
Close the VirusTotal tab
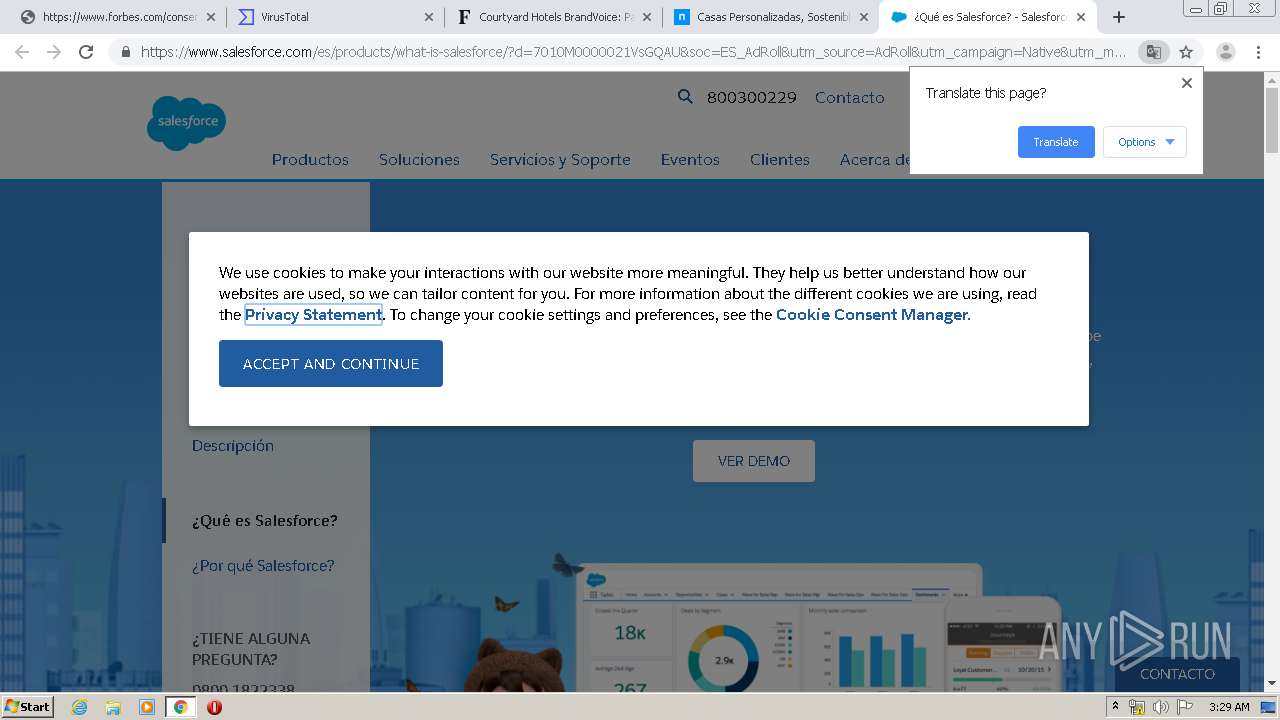[x=429, y=17]
